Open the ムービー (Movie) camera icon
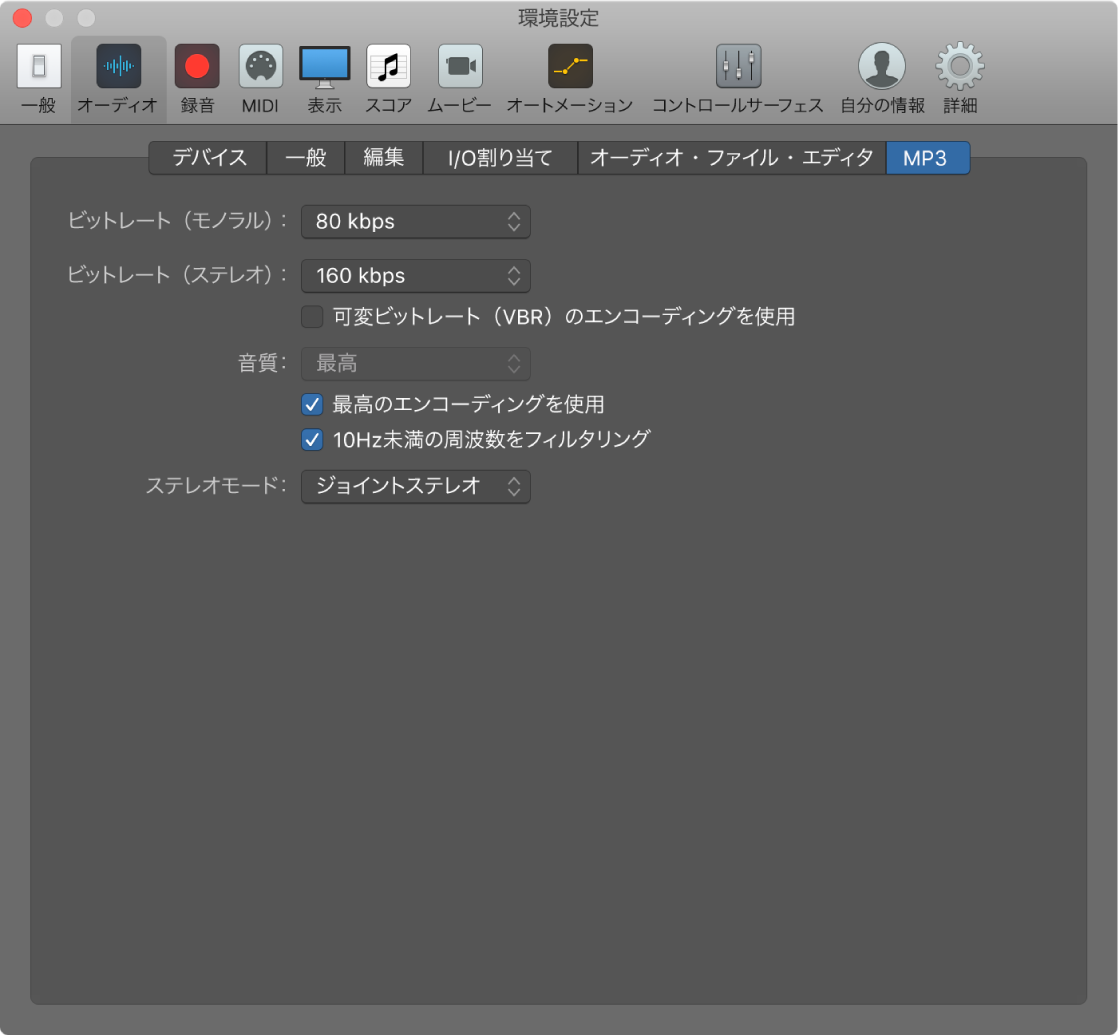The width and height of the screenshot is (1120, 1035). coord(460,66)
